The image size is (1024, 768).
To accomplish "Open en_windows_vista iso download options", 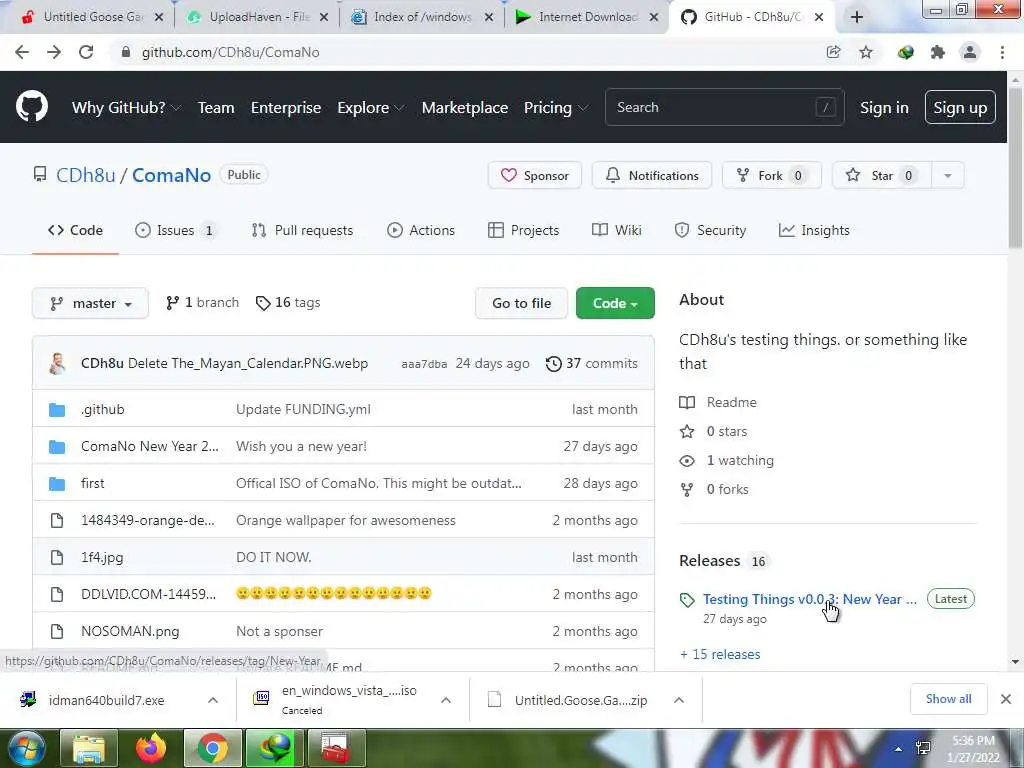I will (x=446, y=700).
